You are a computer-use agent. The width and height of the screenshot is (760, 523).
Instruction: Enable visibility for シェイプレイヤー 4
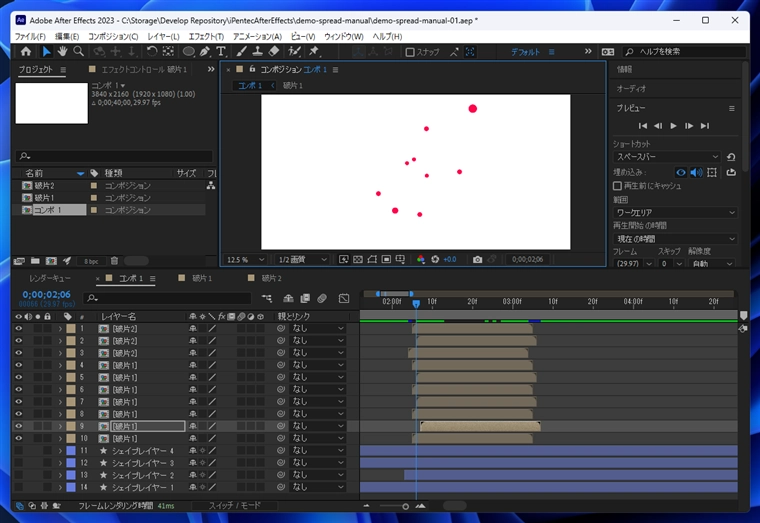pyautogui.click(x=18, y=451)
